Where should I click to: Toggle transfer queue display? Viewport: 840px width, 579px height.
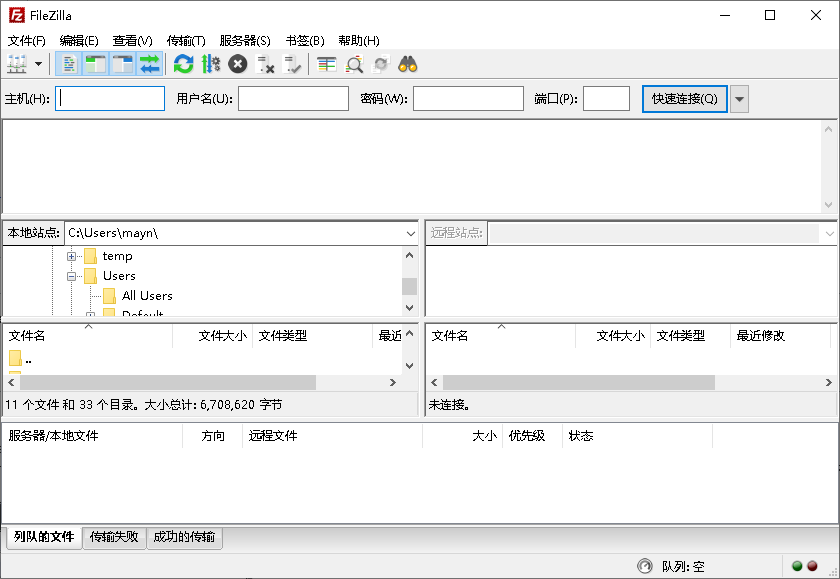click(149, 64)
